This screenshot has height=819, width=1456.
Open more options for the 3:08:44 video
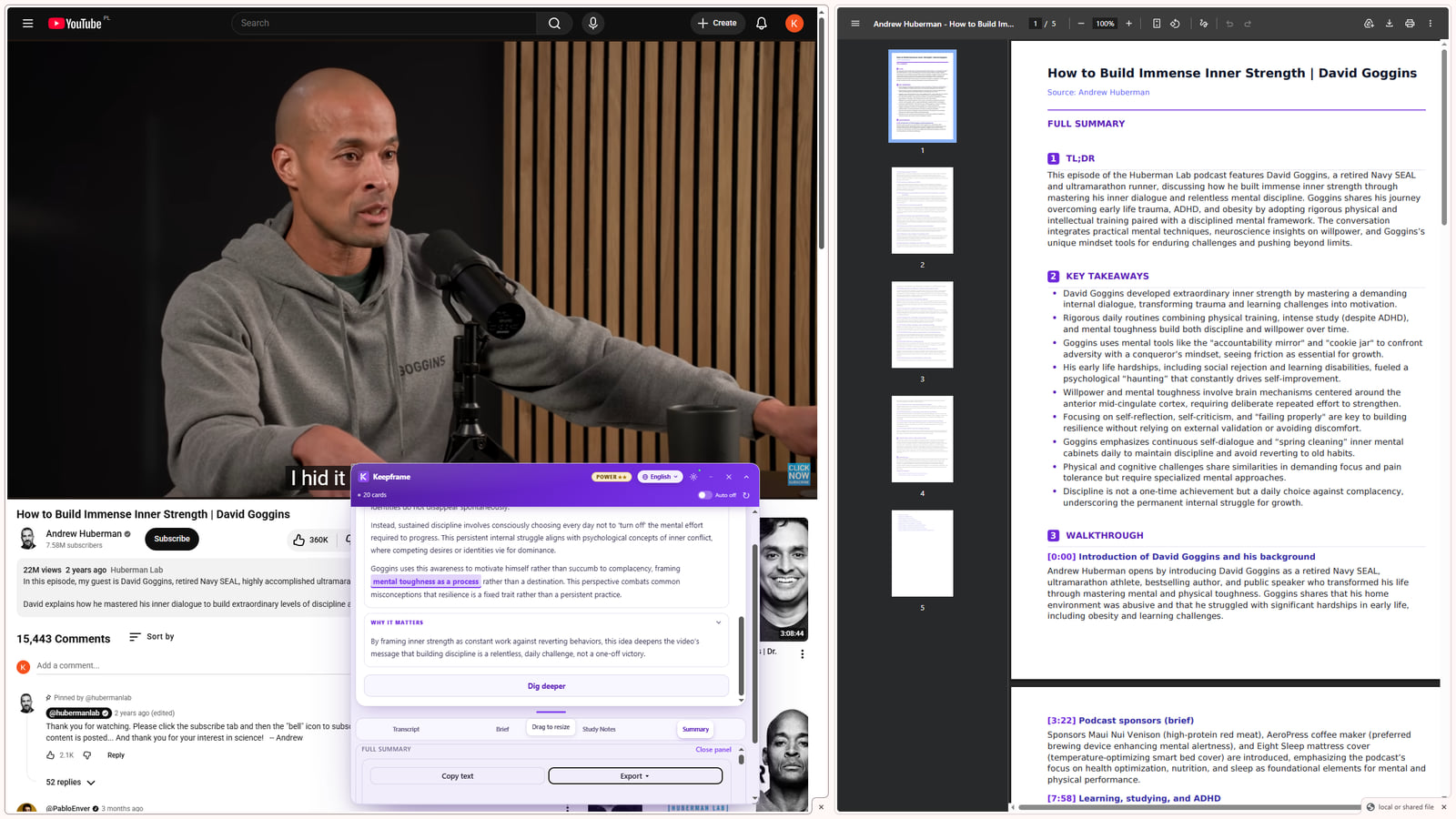802,654
